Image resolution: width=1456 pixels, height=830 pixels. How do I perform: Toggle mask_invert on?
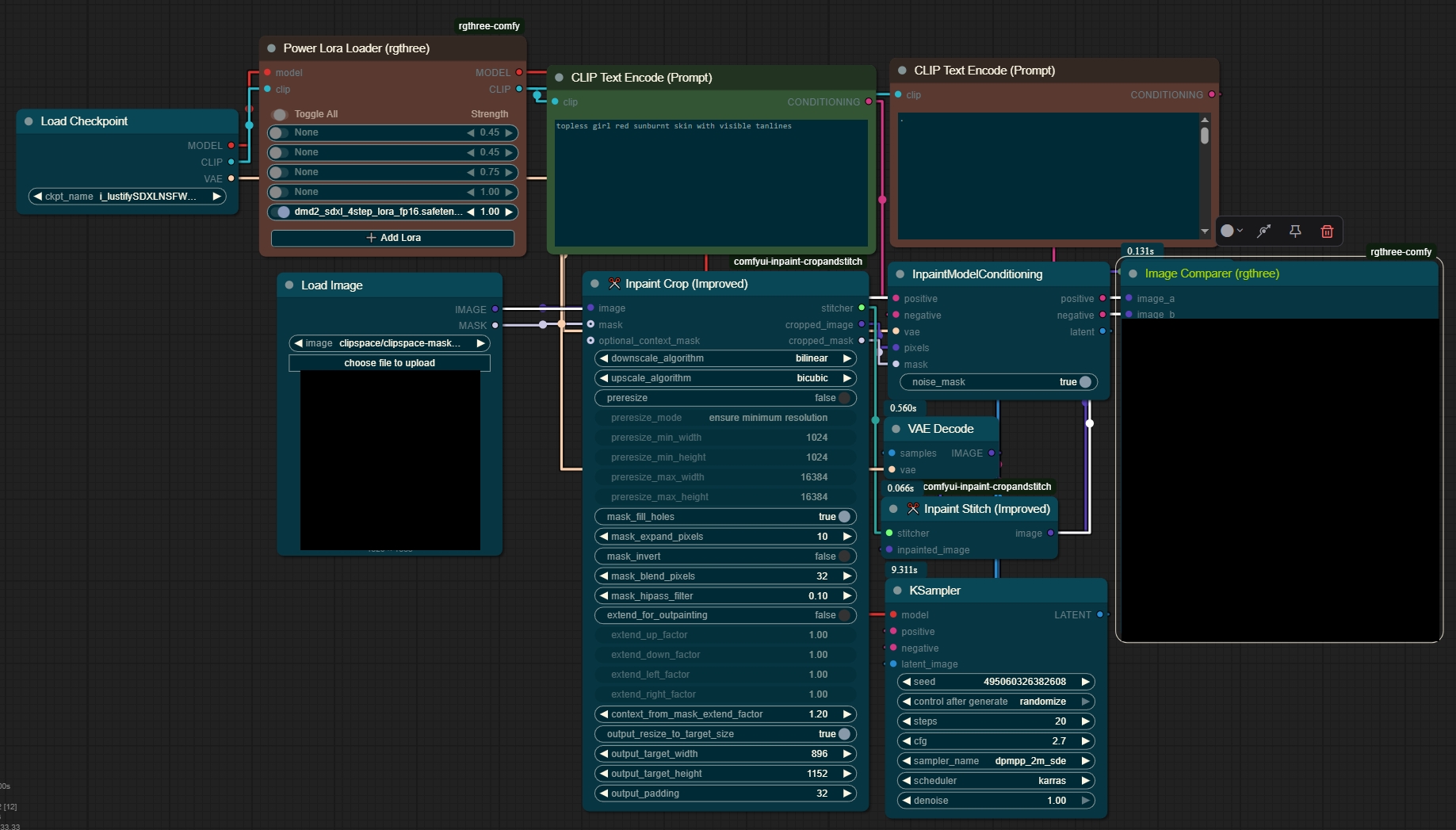tap(725, 557)
